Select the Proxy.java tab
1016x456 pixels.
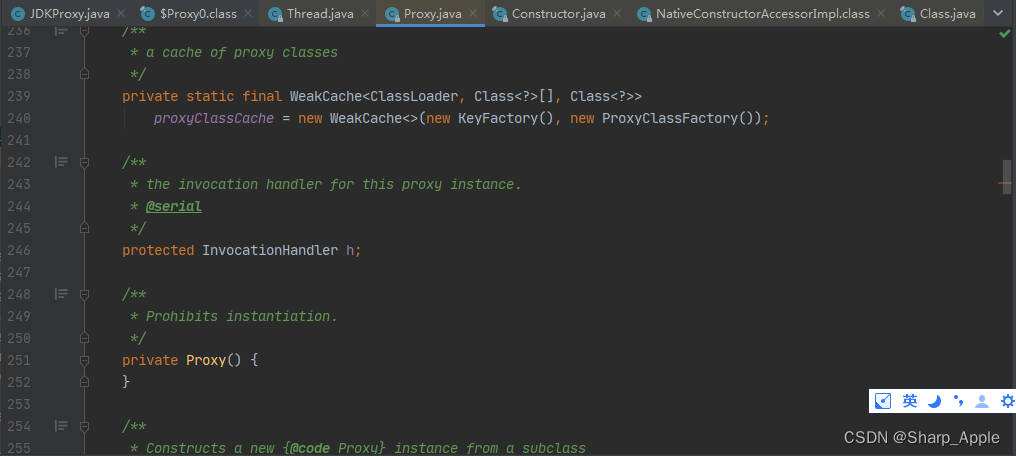[x=430, y=13]
